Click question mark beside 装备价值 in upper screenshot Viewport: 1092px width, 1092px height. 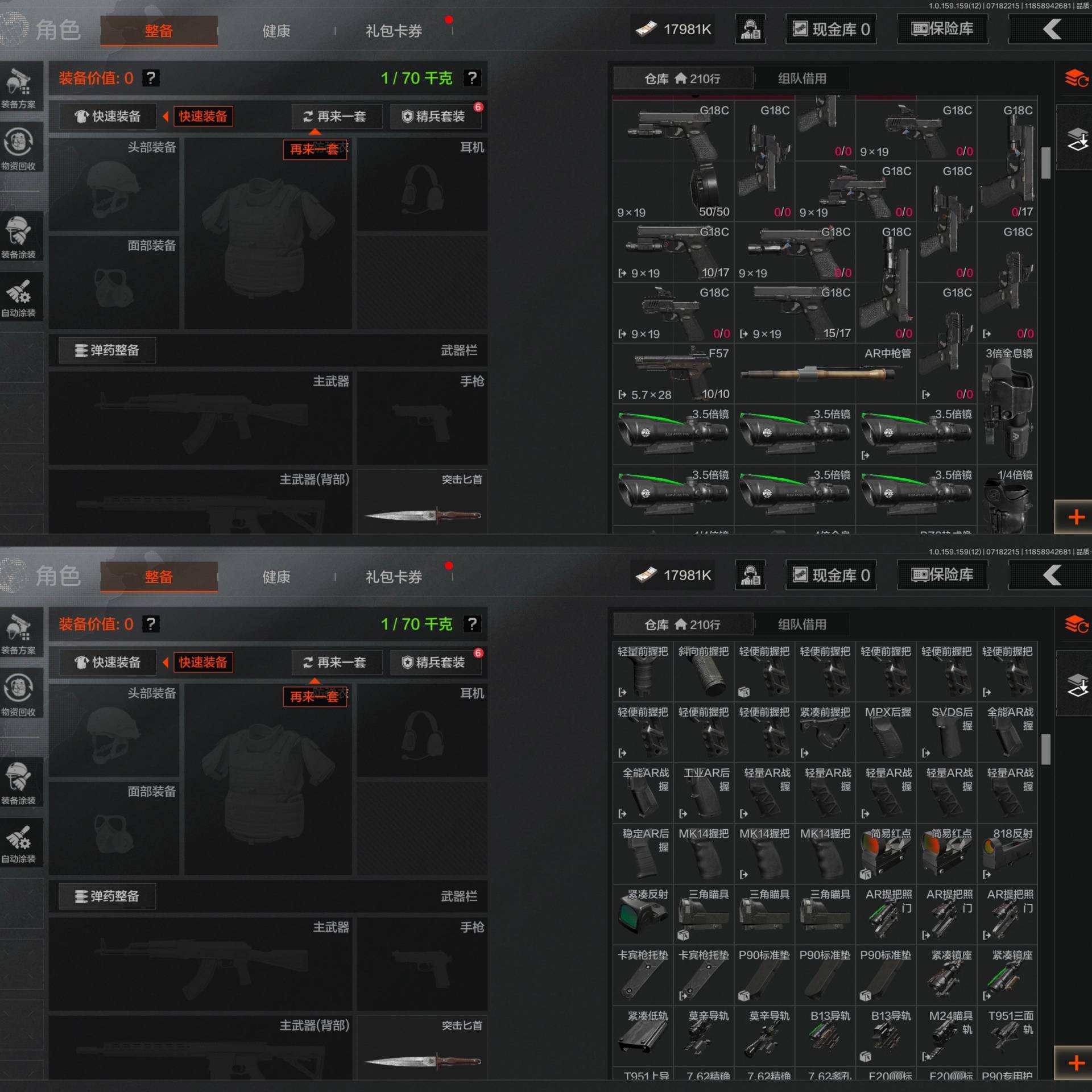(151, 78)
